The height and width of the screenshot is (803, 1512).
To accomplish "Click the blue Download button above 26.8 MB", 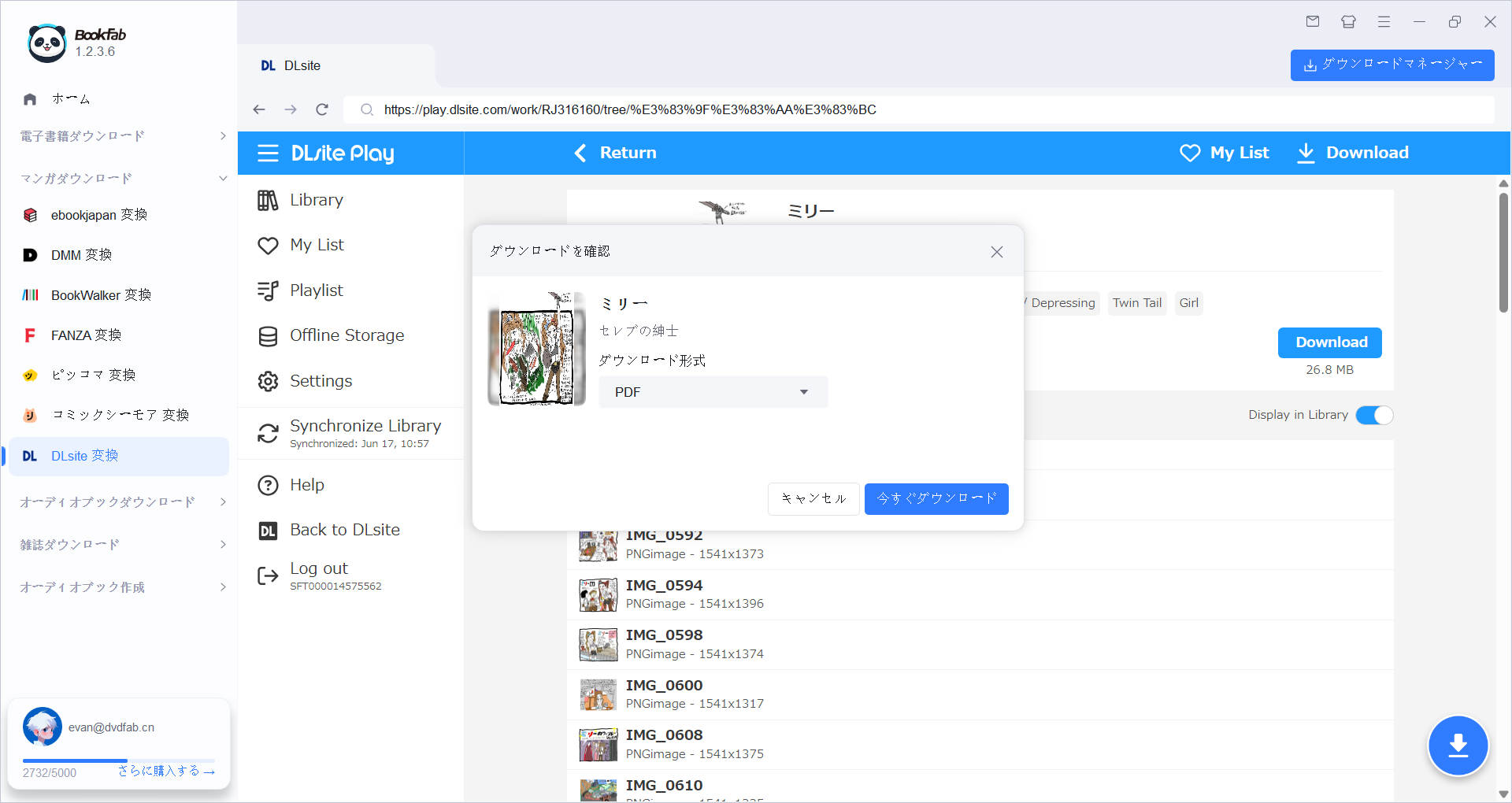I will click(1330, 342).
